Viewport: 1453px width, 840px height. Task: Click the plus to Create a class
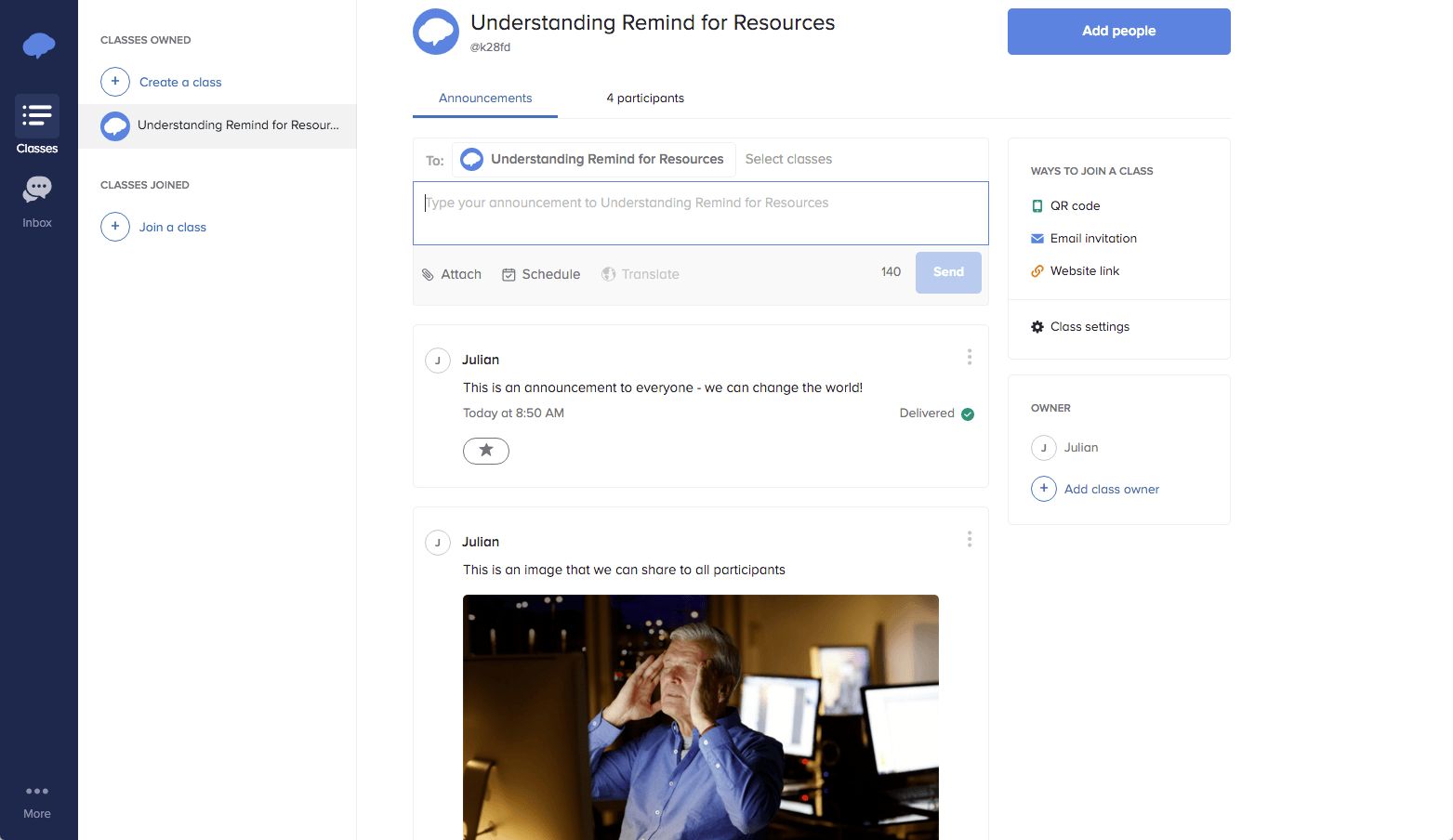[114, 82]
